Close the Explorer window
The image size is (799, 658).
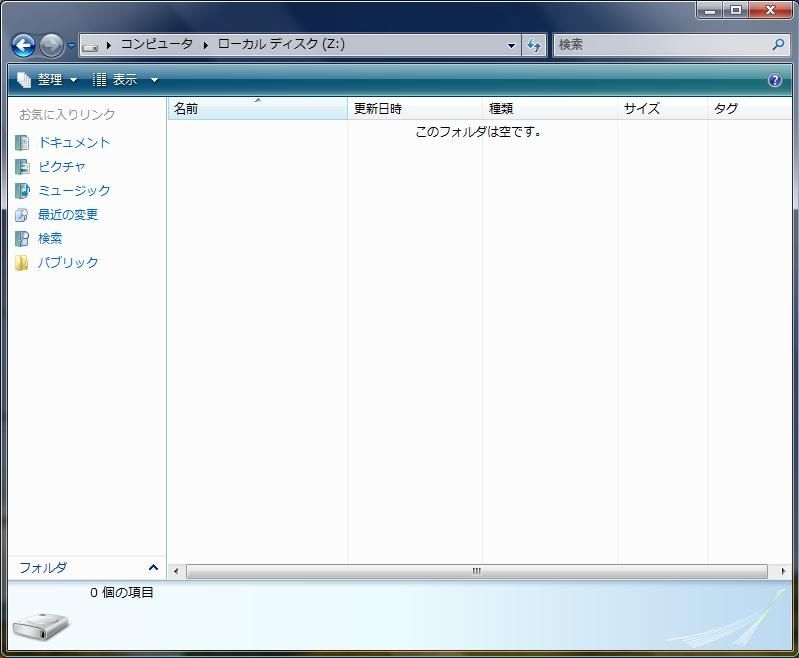click(770, 10)
